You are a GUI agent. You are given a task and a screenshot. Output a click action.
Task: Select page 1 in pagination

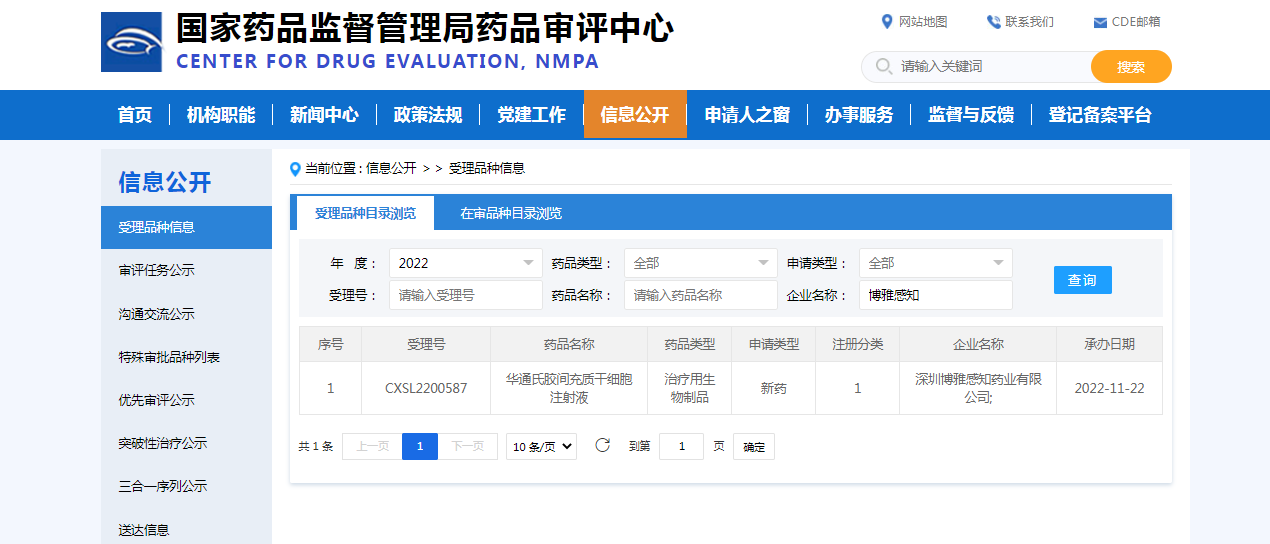click(420, 447)
